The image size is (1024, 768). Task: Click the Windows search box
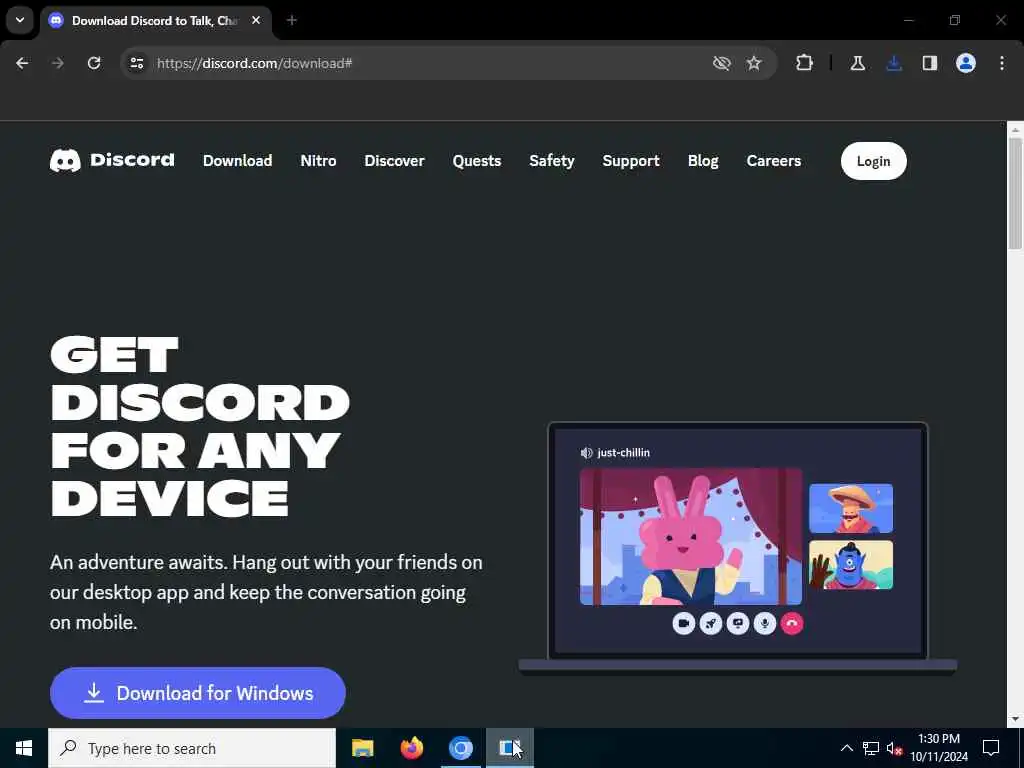pos(192,748)
